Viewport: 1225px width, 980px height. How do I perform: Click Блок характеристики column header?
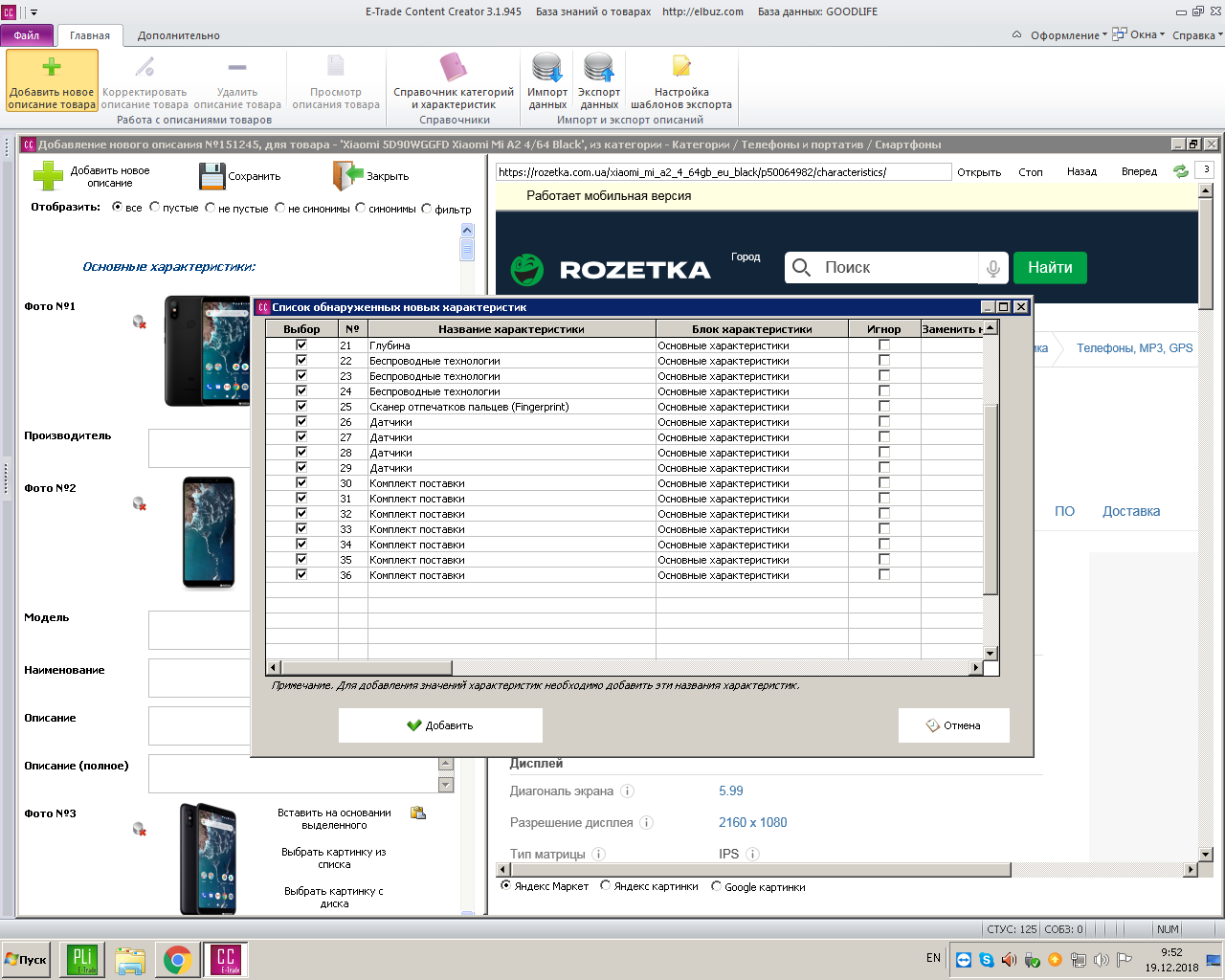752,328
